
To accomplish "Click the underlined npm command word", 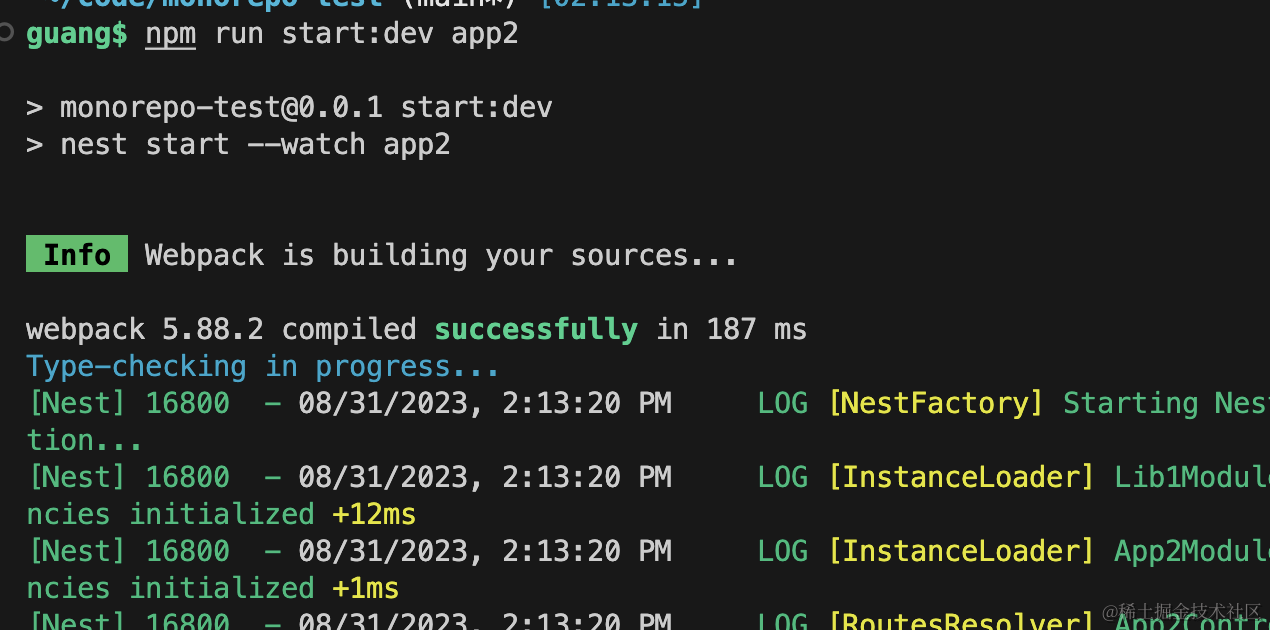I will pyautogui.click(x=170, y=34).
